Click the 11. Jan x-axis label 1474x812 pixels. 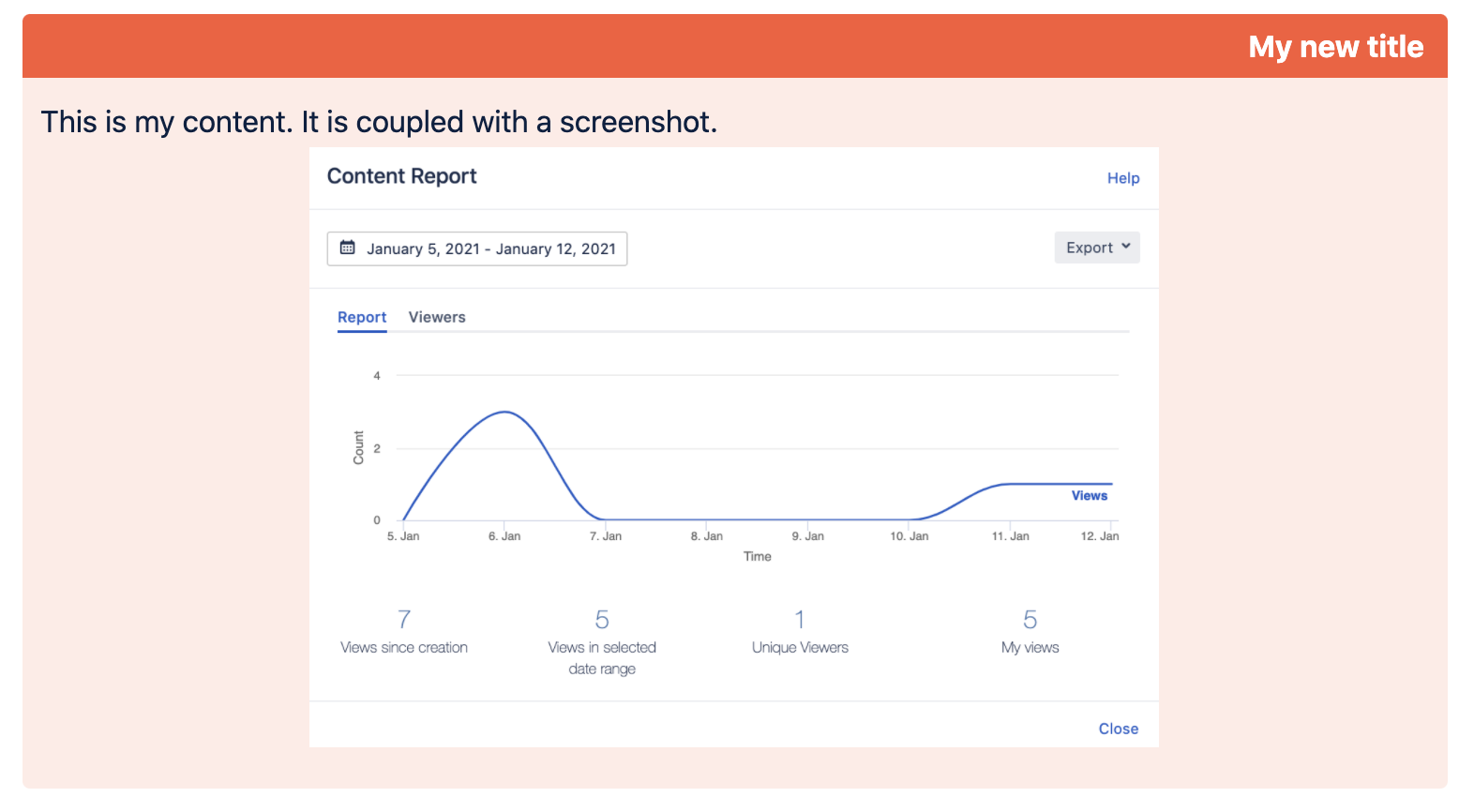[1010, 536]
